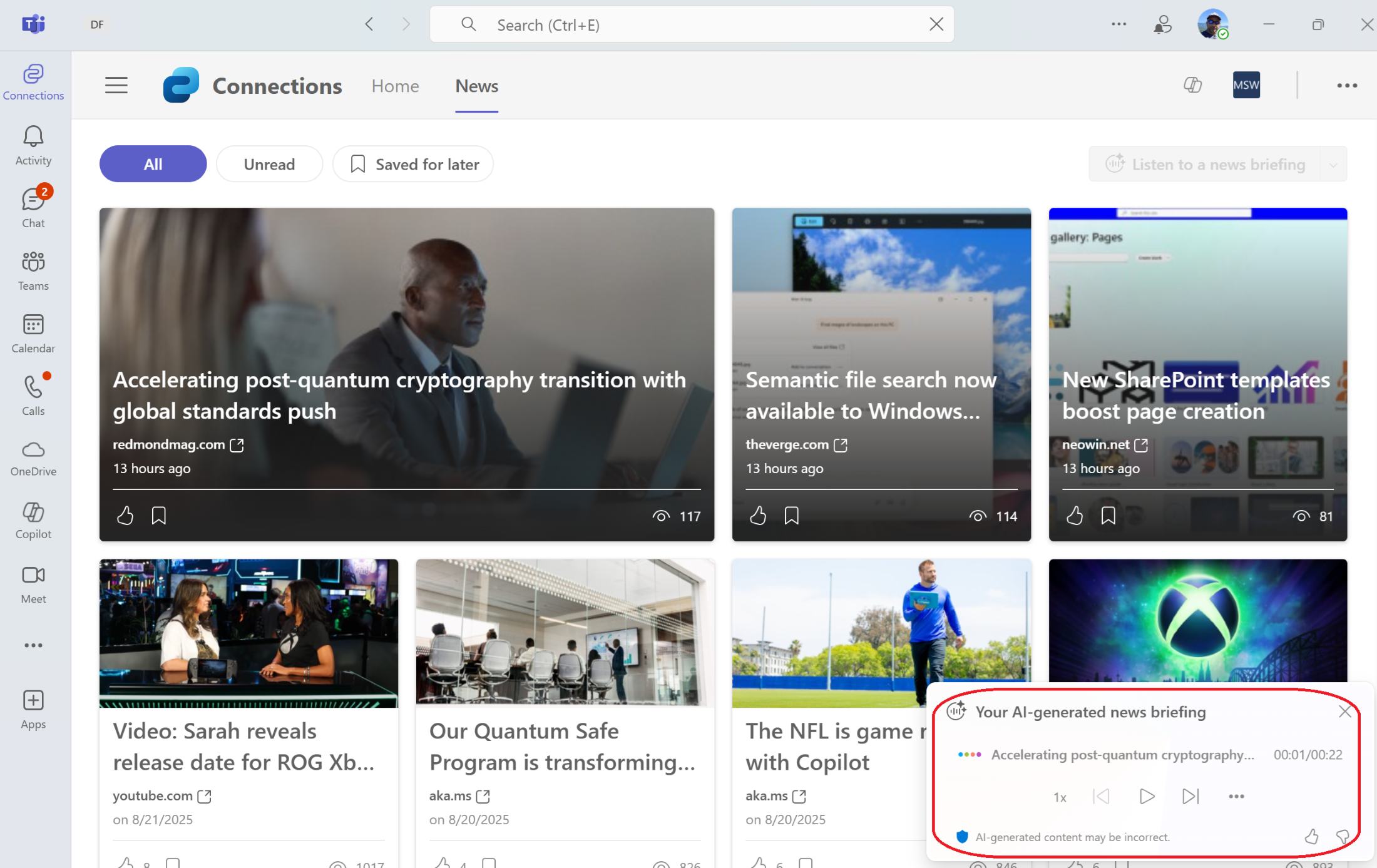Open the DF account switcher

point(97,24)
